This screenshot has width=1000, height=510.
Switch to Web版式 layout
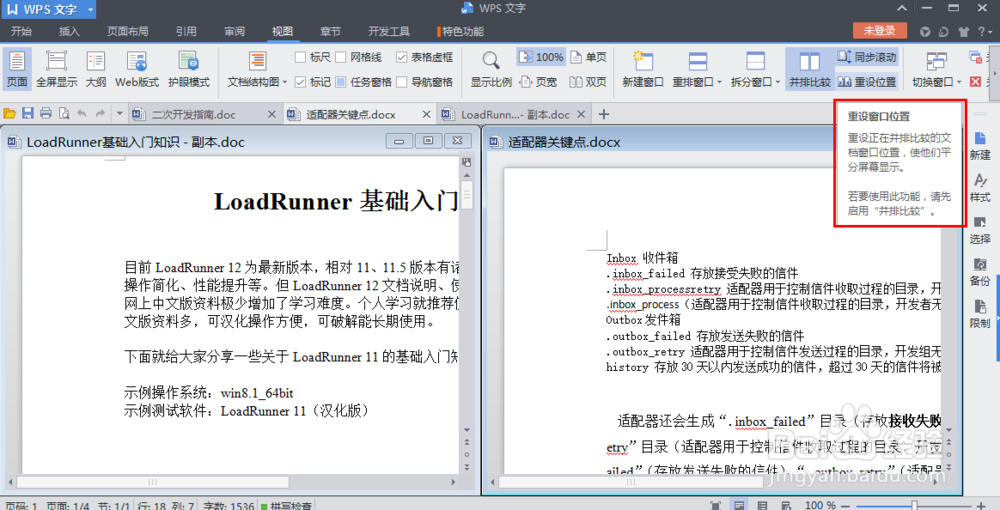136,69
